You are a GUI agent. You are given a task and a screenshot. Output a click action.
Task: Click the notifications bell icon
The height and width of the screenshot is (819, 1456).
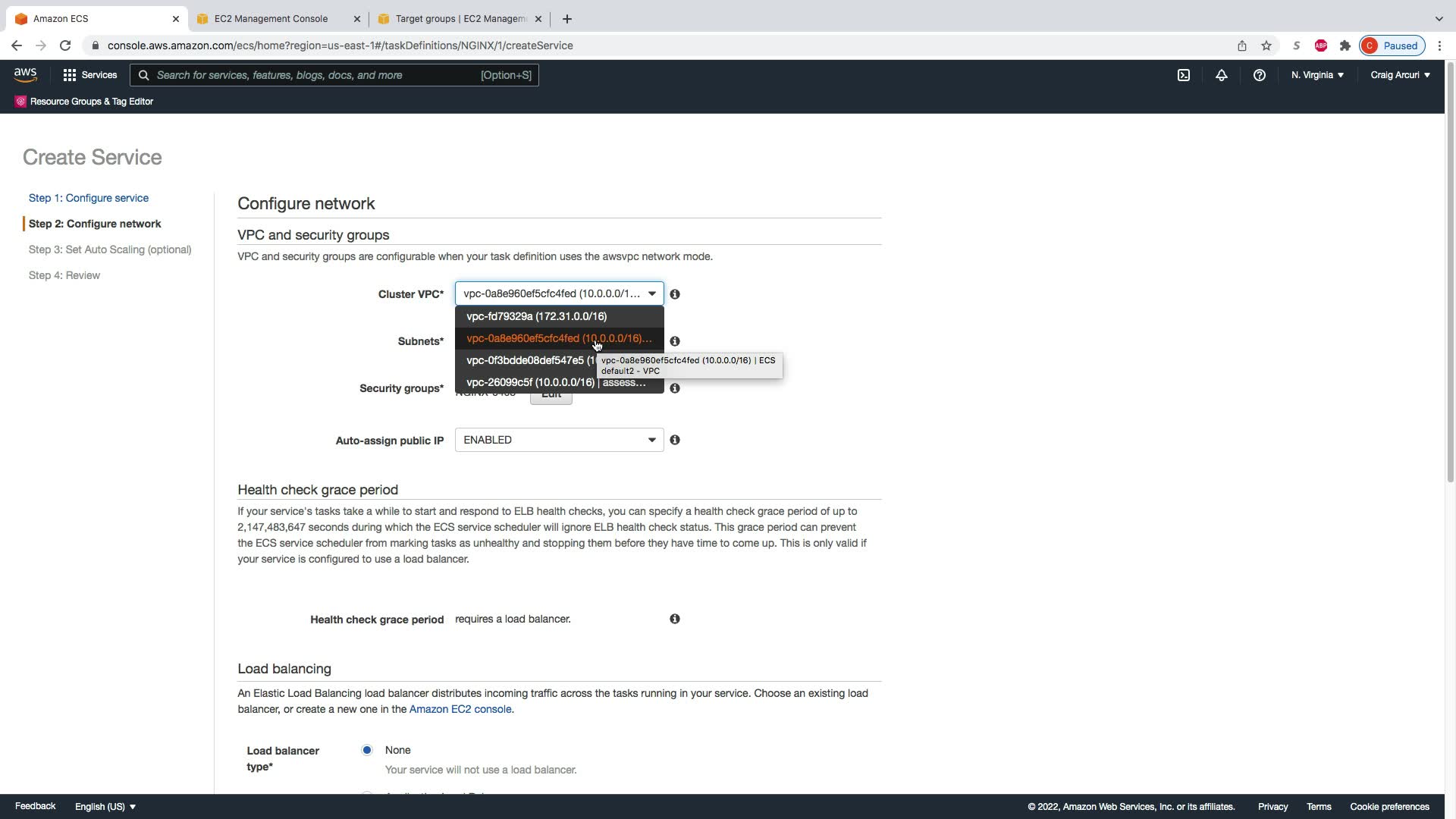point(1221,75)
